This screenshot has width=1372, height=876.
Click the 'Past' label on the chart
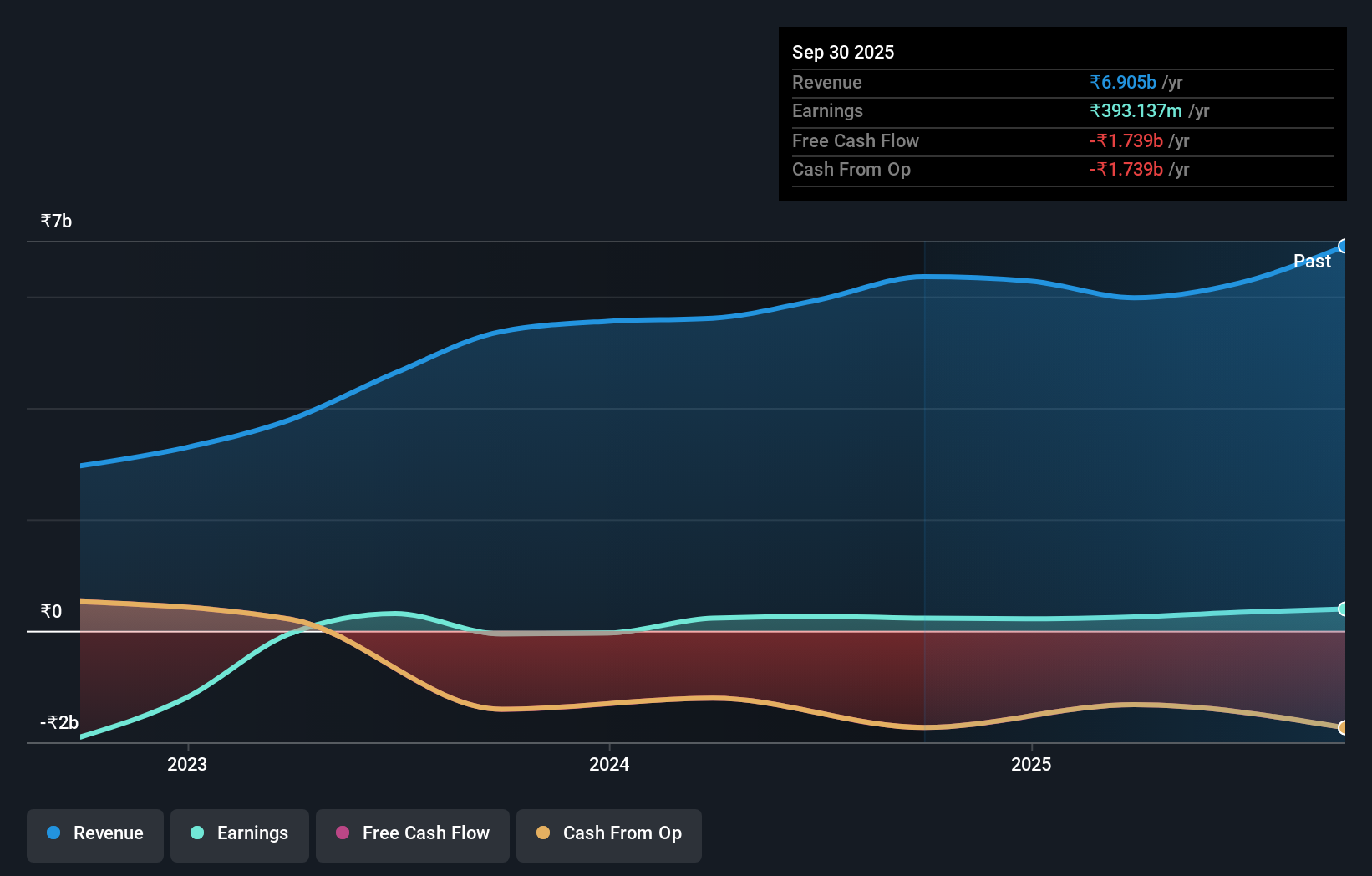click(1313, 261)
